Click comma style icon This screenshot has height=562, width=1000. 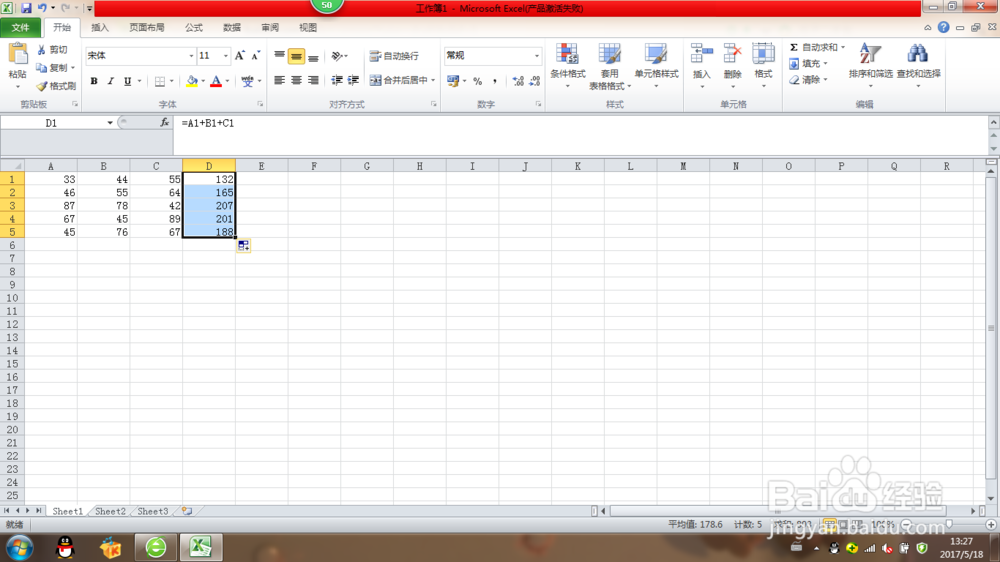pos(494,81)
